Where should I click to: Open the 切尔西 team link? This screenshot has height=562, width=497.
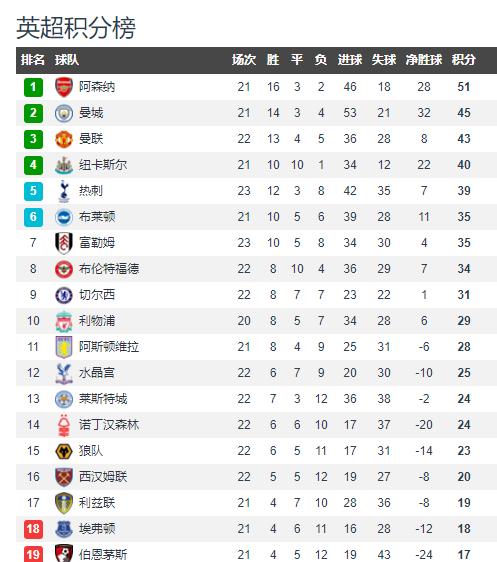pos(97,295)
